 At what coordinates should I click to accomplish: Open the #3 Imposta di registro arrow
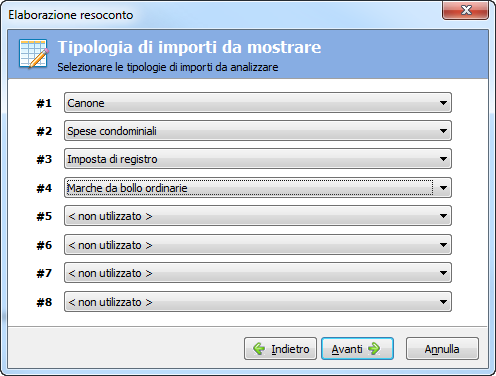click(443, 159)
